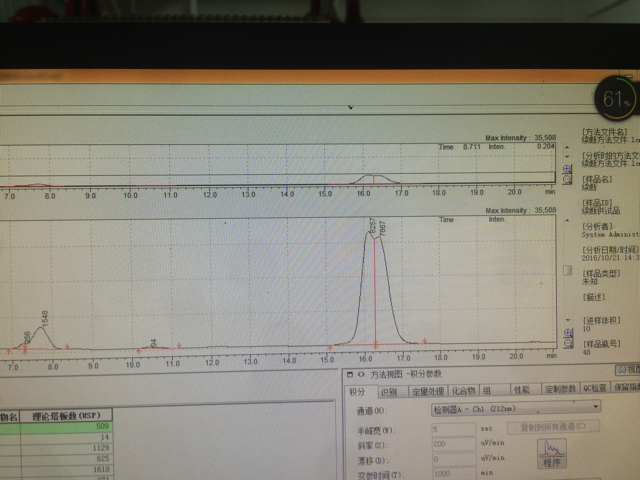The height and width of the screenshot is (480, 640).
Task: Click the window icon beside 方法视图 title
Action: pos(350,374)
